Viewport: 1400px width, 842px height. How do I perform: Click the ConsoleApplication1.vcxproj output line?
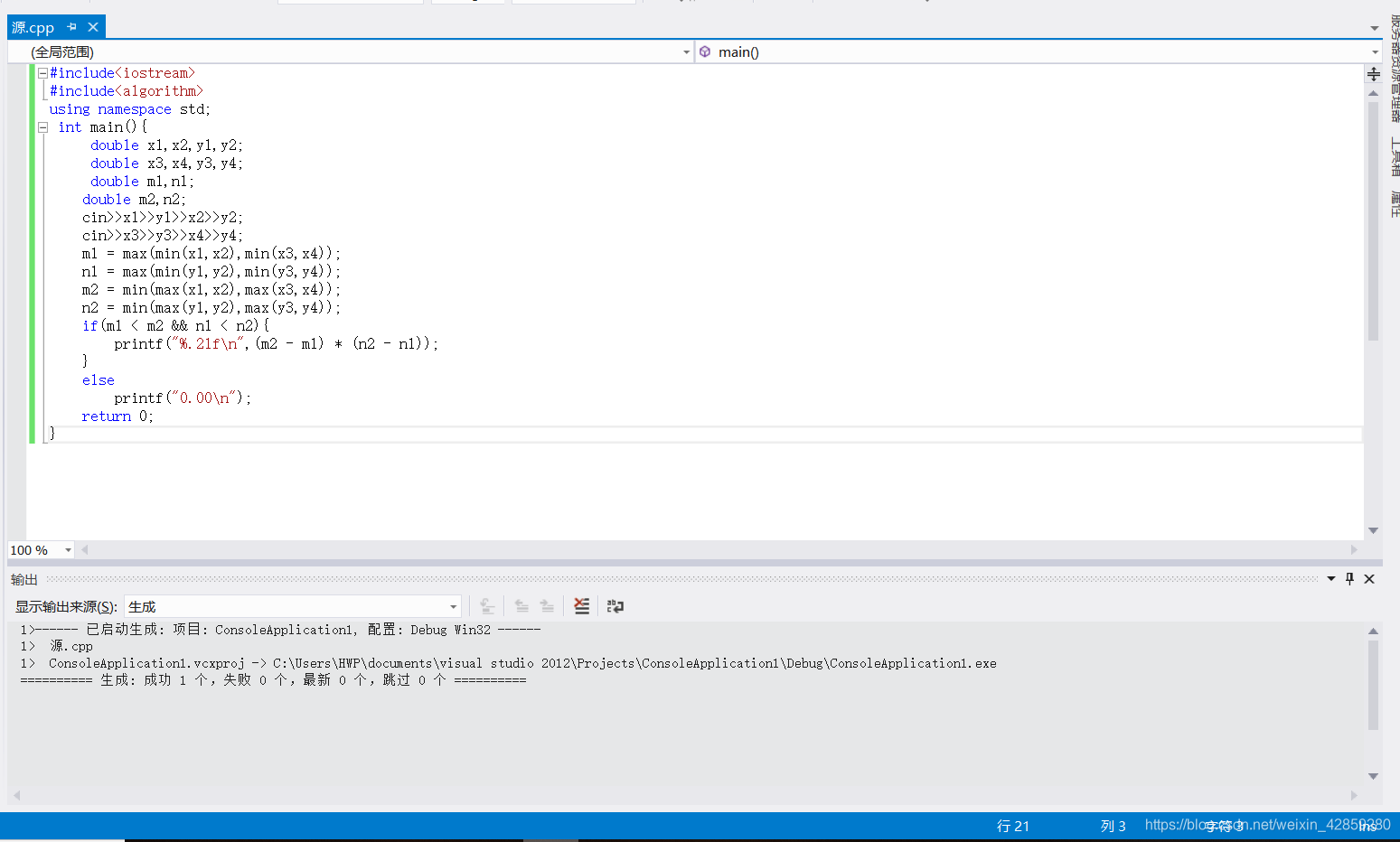click(508, 663)
